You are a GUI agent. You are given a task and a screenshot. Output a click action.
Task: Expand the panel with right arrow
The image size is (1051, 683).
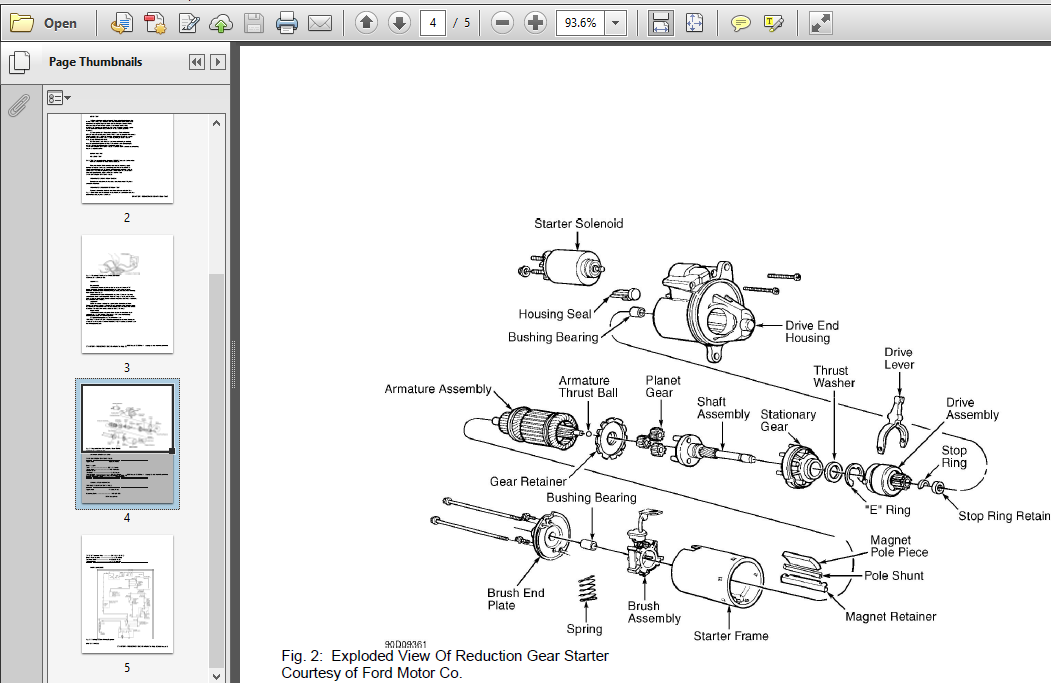(x=218, y=62)
